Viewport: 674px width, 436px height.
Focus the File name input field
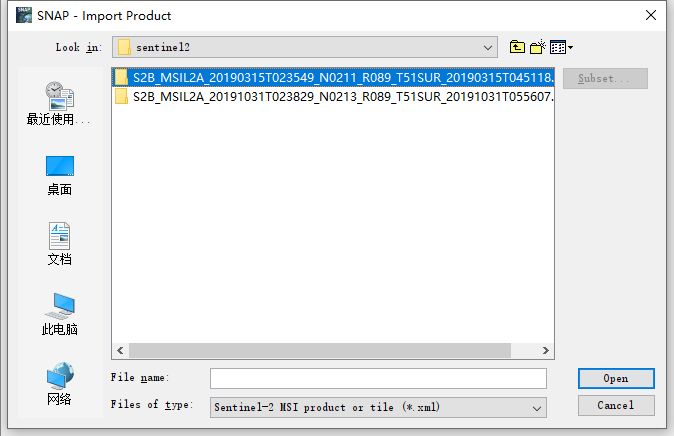(x=378, y=378)
